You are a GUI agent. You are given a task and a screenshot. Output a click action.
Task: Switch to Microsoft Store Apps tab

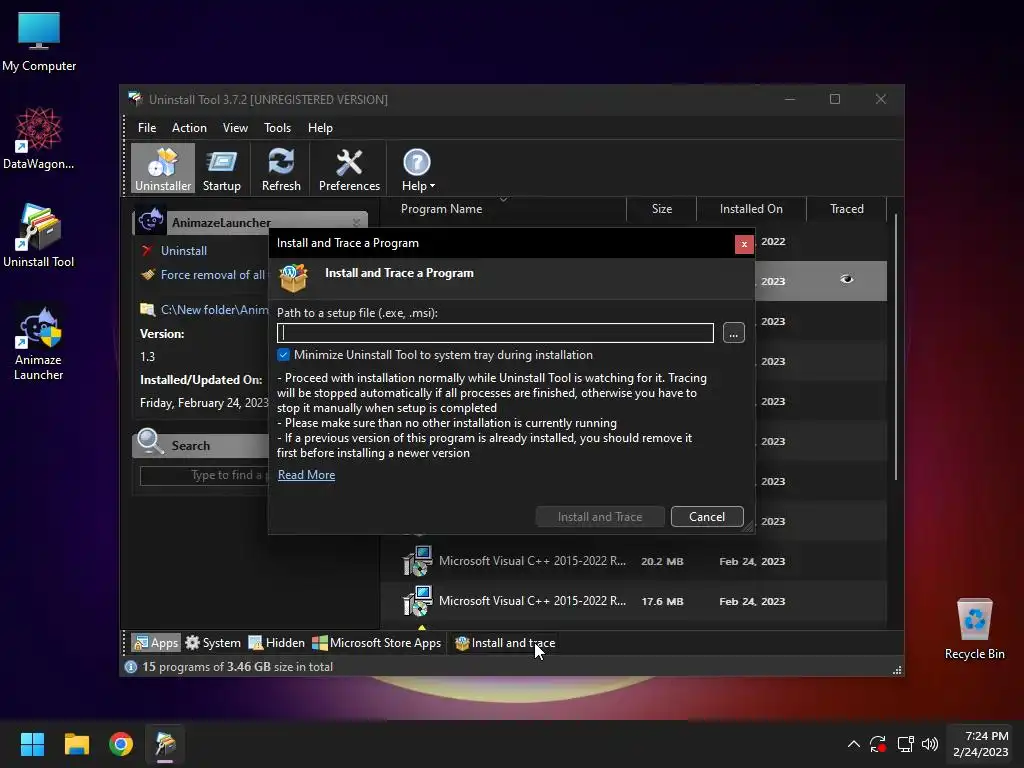[x=377, y=643]
